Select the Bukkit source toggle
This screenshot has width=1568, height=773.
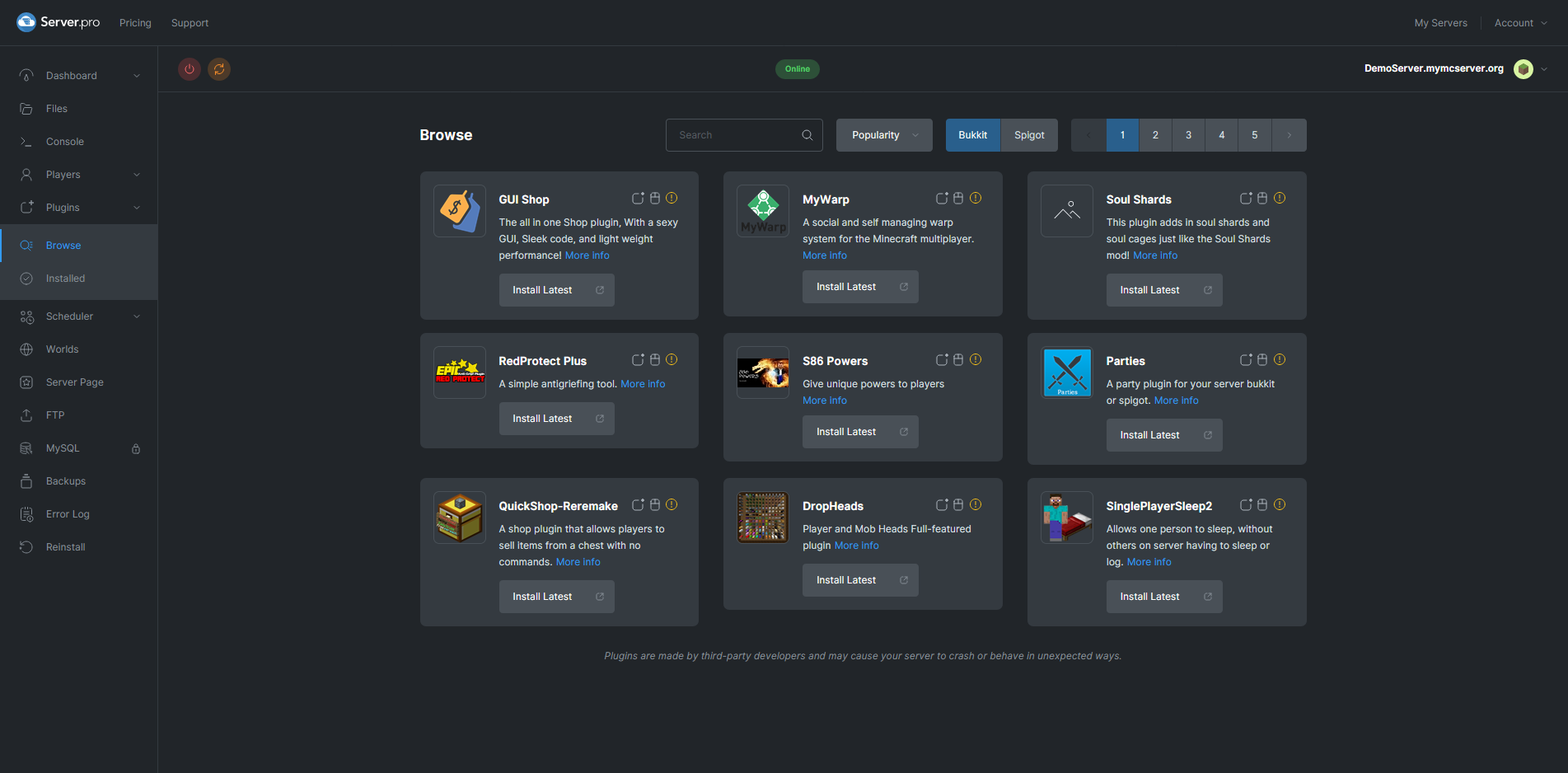point(972,135)
